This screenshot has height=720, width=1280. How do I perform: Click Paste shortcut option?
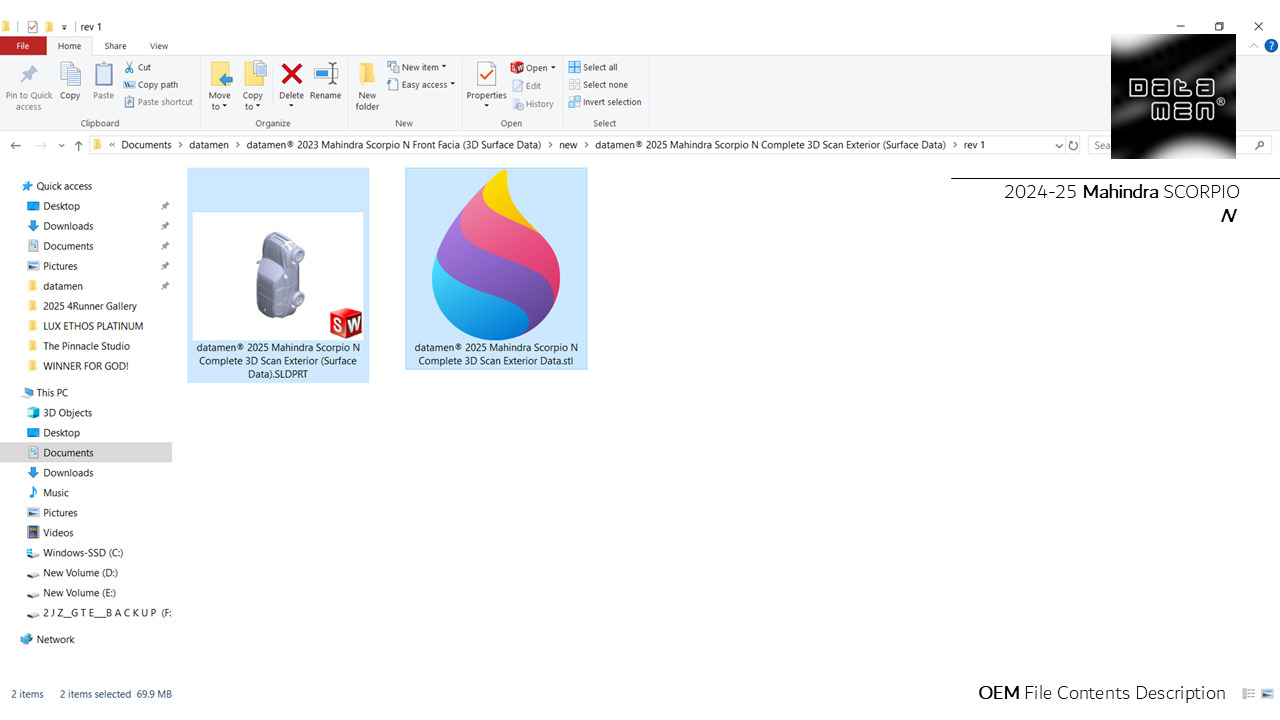pos(158,102)
